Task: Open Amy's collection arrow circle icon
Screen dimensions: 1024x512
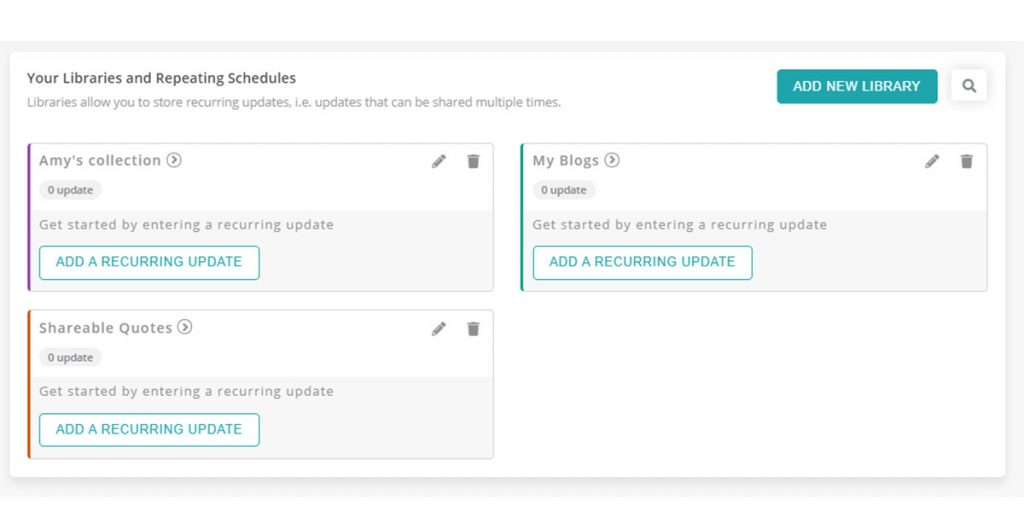Action: coord(174,160)
